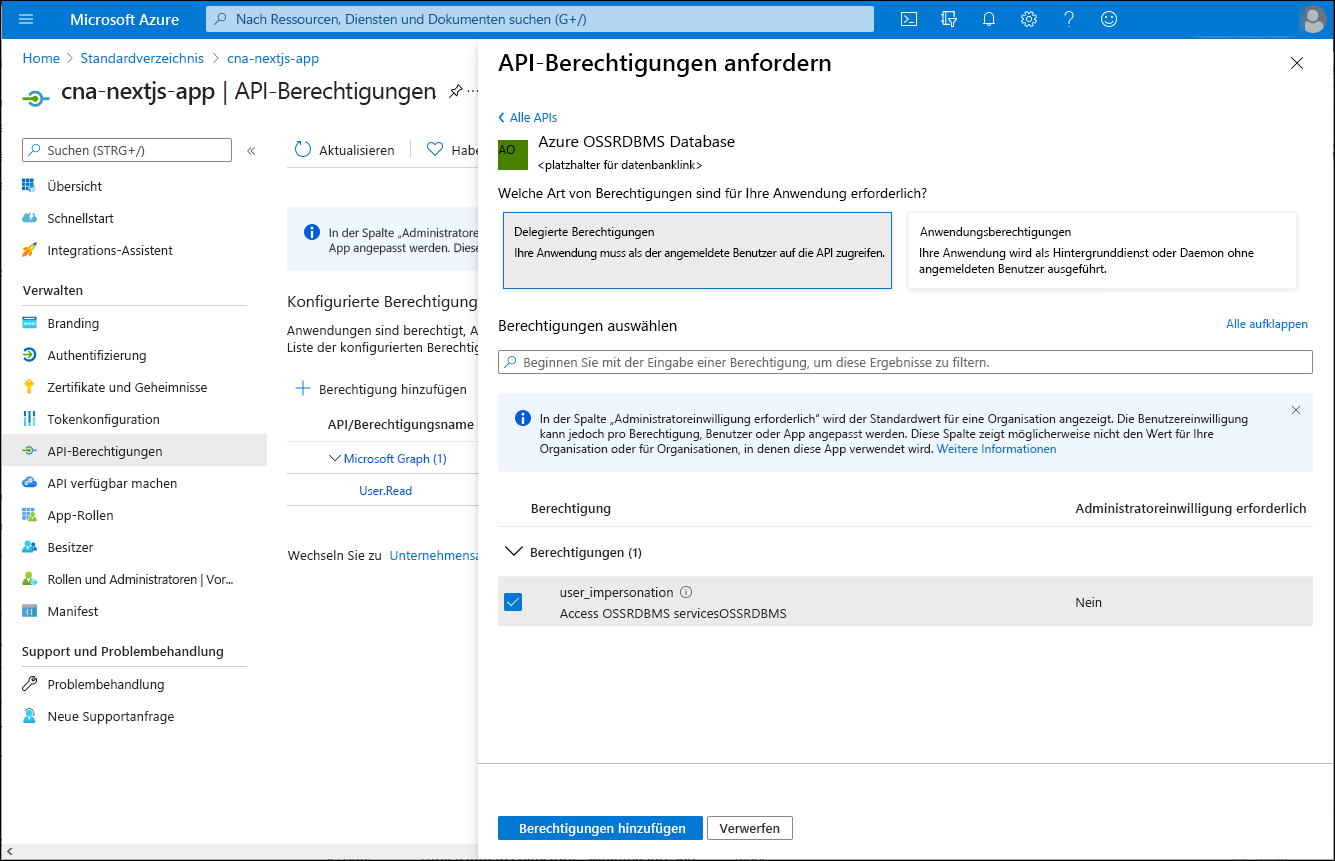
Task: Close the API-Berechtigungen anfordern panel
Action: point(1297,63)
